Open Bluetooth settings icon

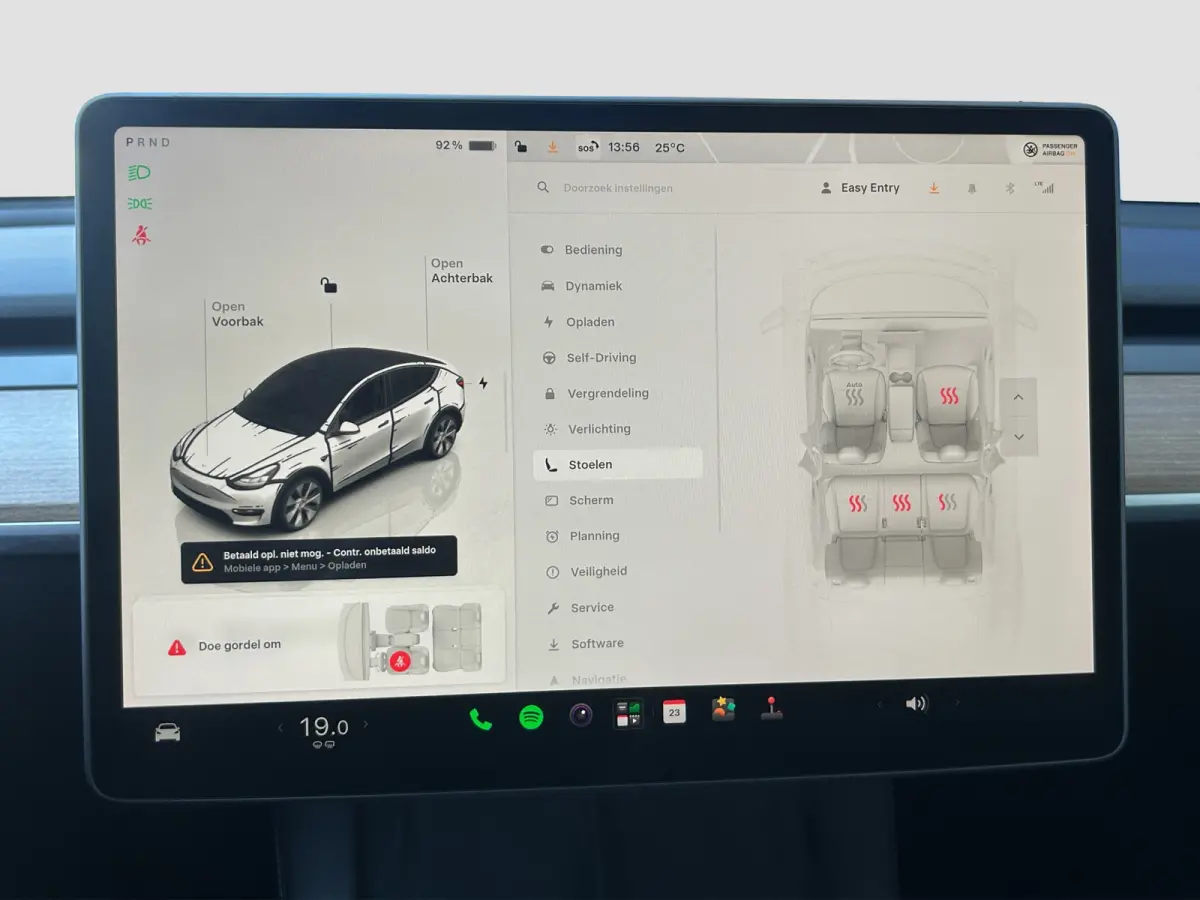[1009, 188]
